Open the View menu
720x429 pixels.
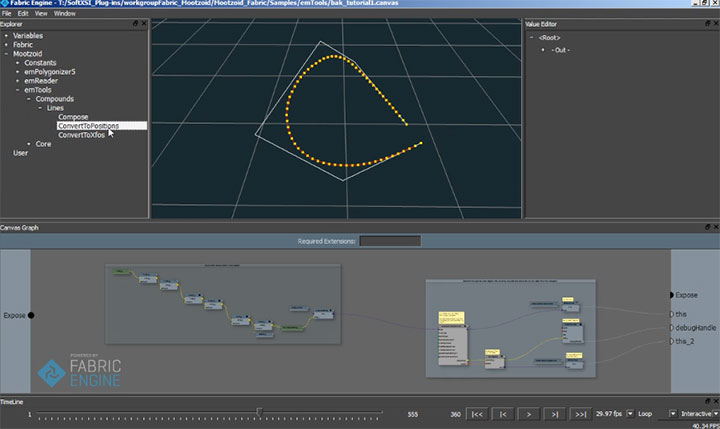click(41, 13)
